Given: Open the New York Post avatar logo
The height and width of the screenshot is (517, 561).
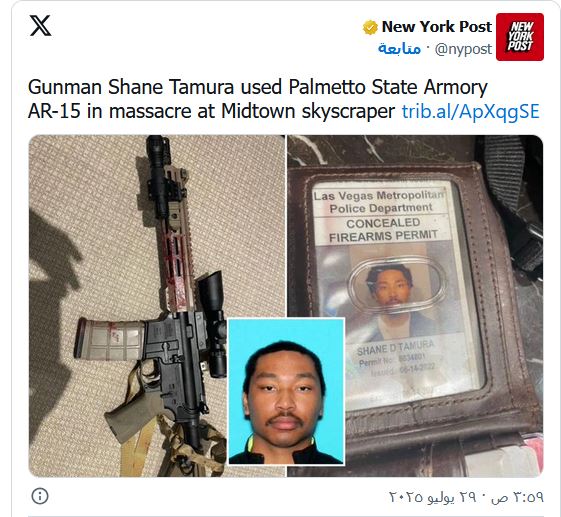Looking at the screenshot, I should pyautogui.click(x=520, y=37).
